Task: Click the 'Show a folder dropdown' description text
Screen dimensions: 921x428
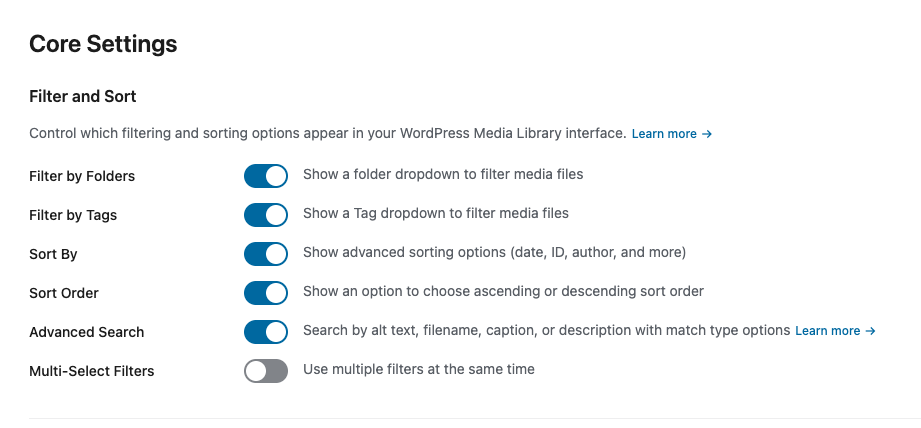Action: click(x=443, y=174)
